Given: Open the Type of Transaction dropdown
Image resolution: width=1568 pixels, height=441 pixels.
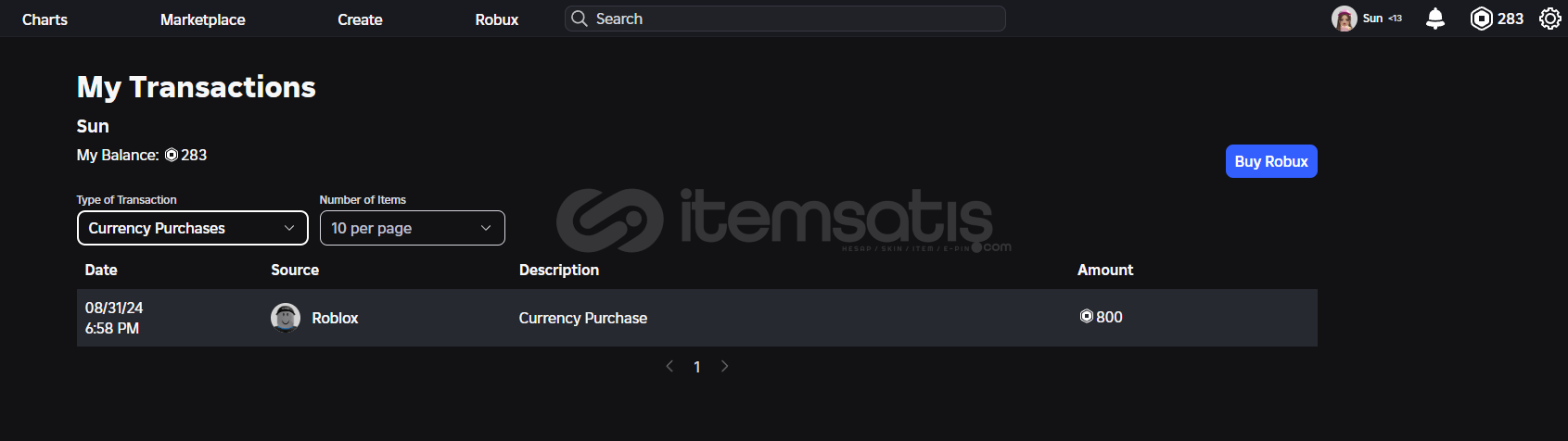Looking at the screenshot, I should [192, 228].
